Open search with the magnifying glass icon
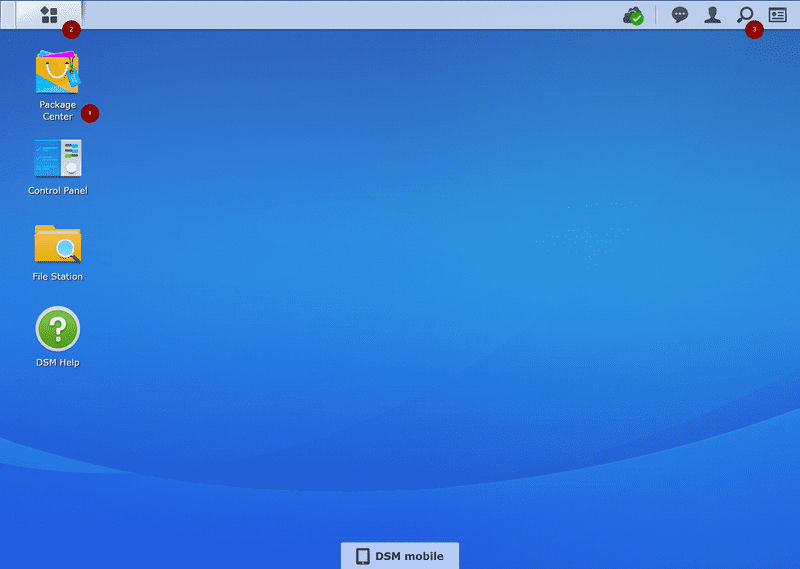 (x=745, y=15)
